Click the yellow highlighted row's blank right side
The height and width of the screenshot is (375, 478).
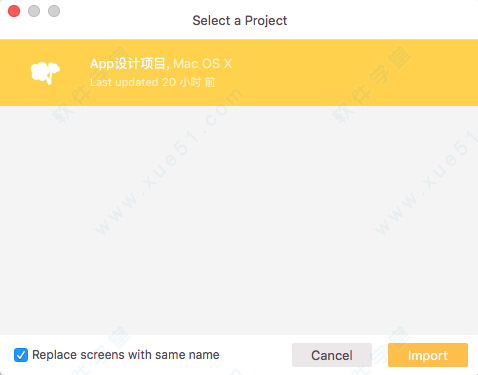[355, 73]
